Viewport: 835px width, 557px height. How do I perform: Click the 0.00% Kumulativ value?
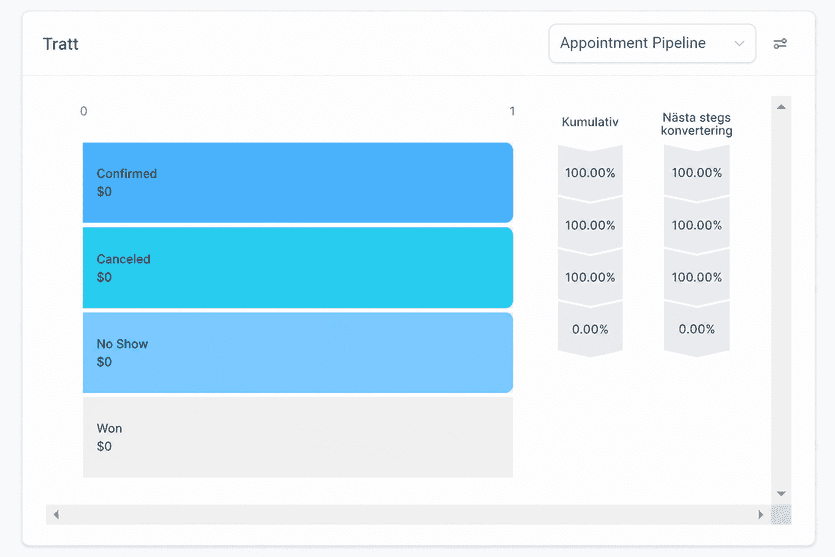590,329
